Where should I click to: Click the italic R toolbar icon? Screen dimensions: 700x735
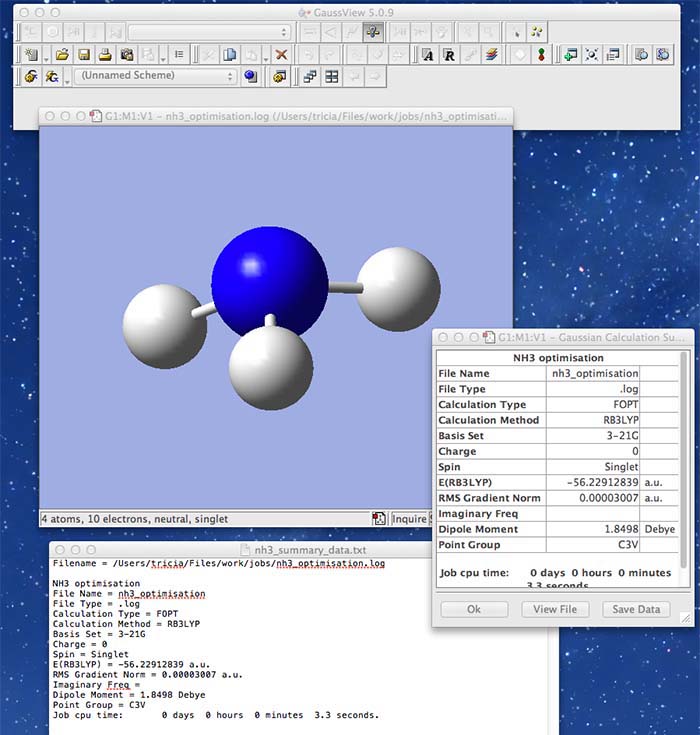click(450, 54)
